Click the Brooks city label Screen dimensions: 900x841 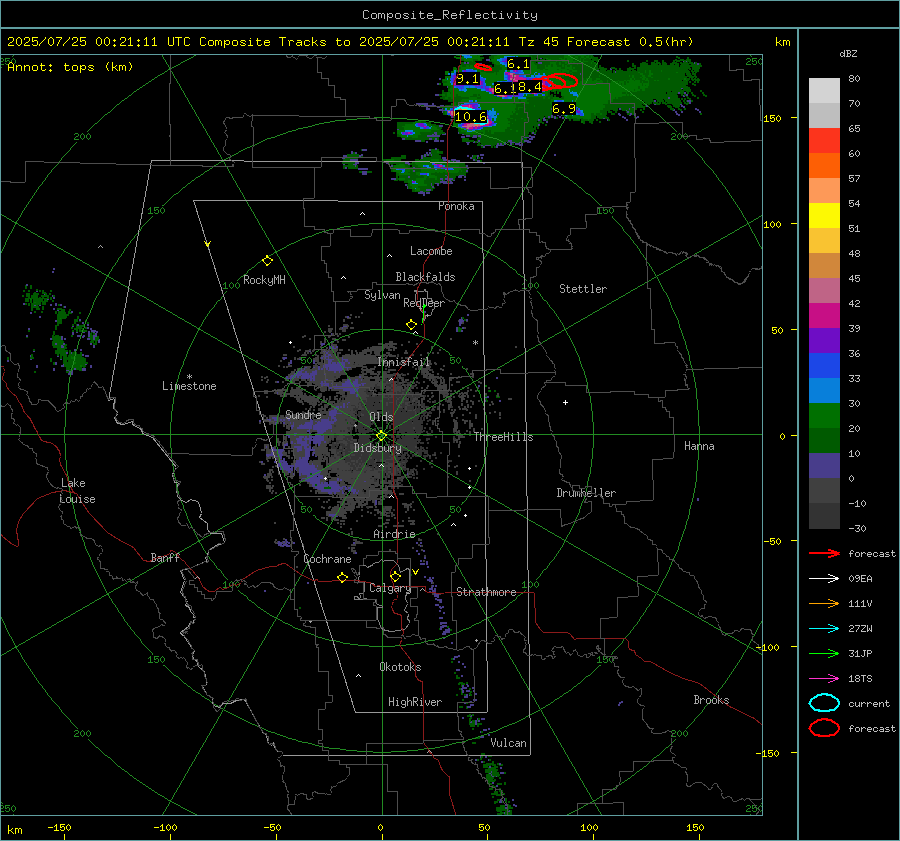[x=711, y=700]
